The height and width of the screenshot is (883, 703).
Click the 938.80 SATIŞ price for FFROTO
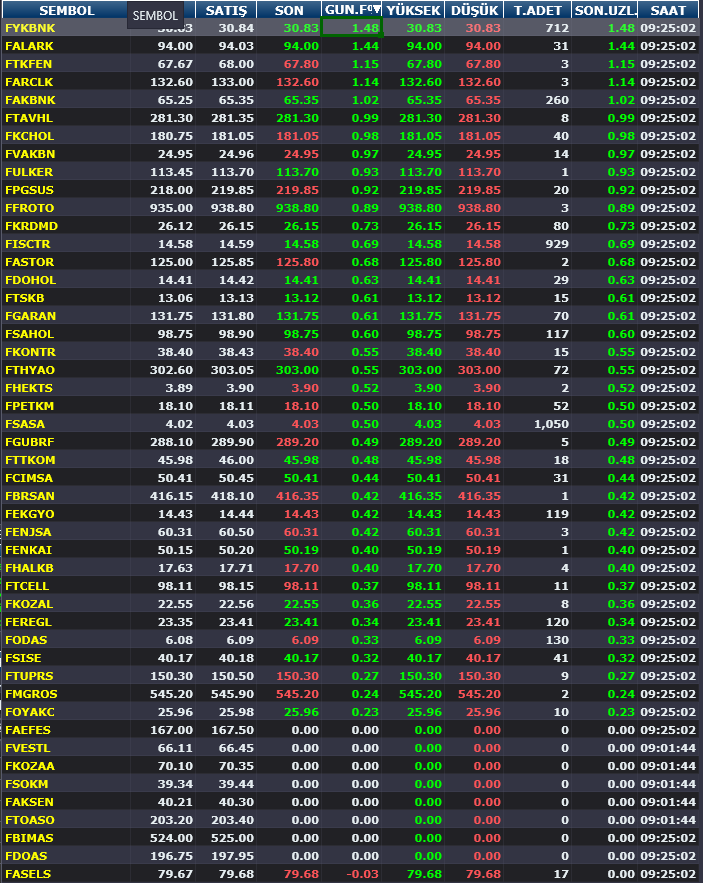tap(232, 208)
